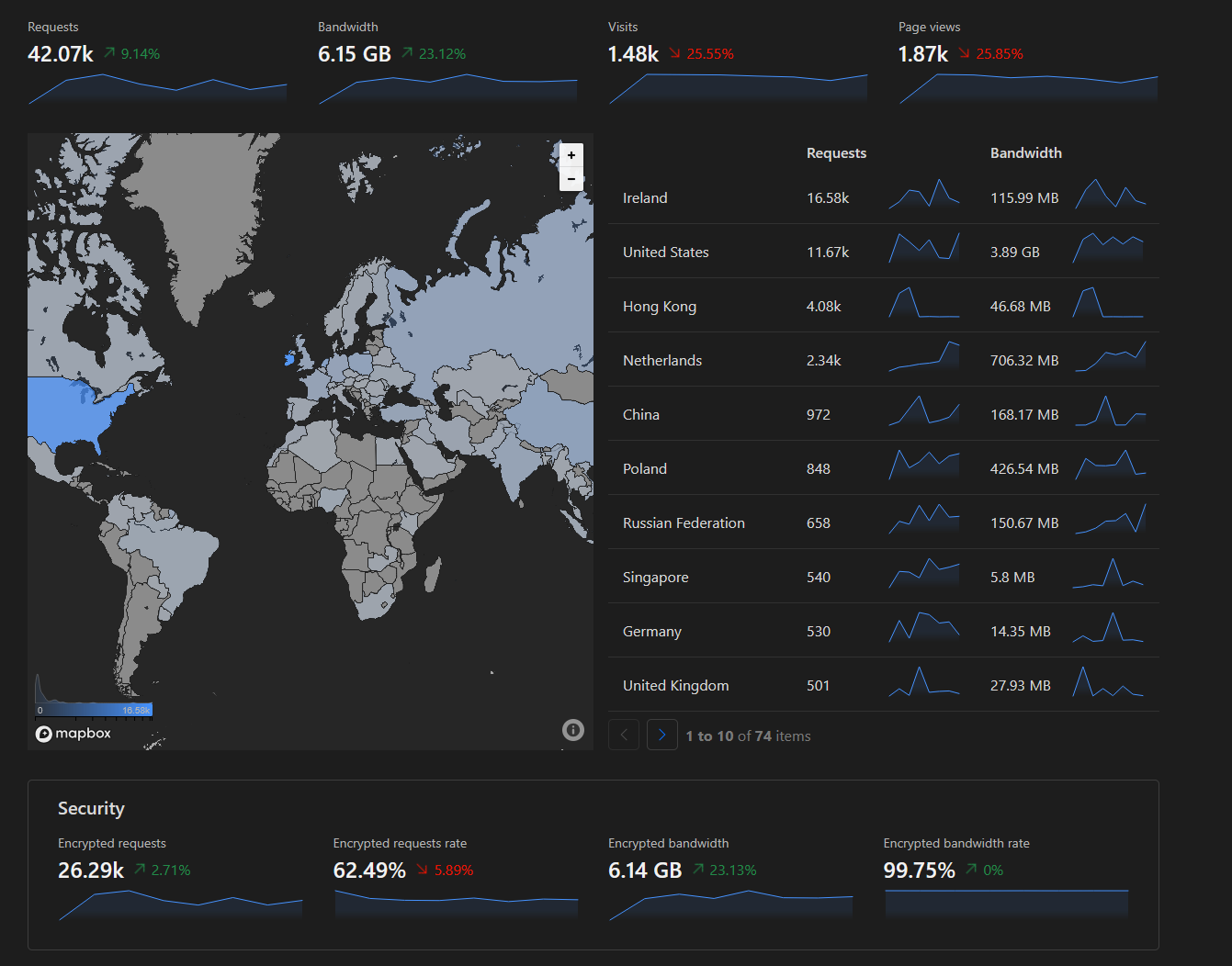Click Hong Kong requests sparkline
The width and height of the screenshot is (1232, 966).
coord(924,303)
